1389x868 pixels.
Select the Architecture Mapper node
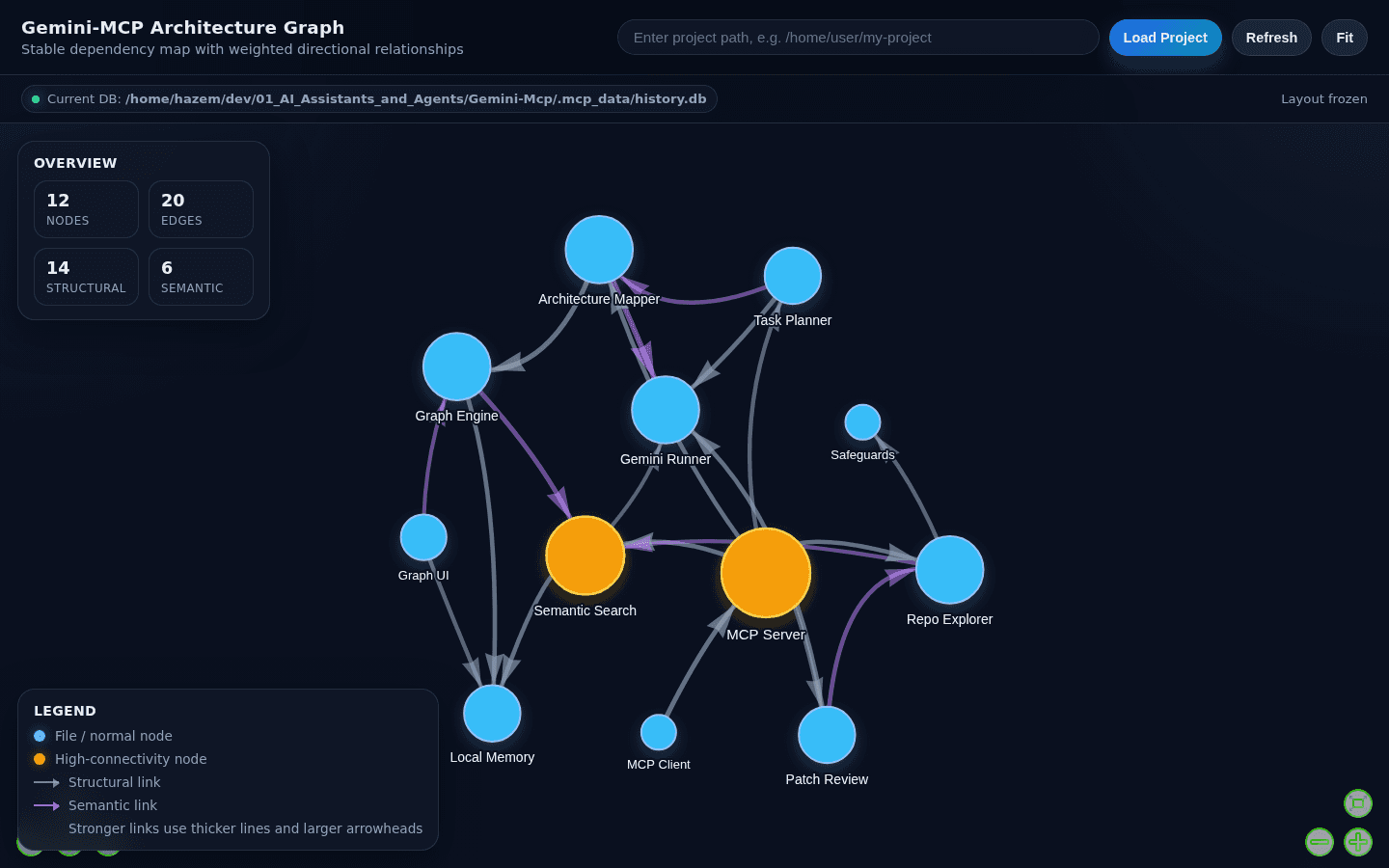[599, 250]
